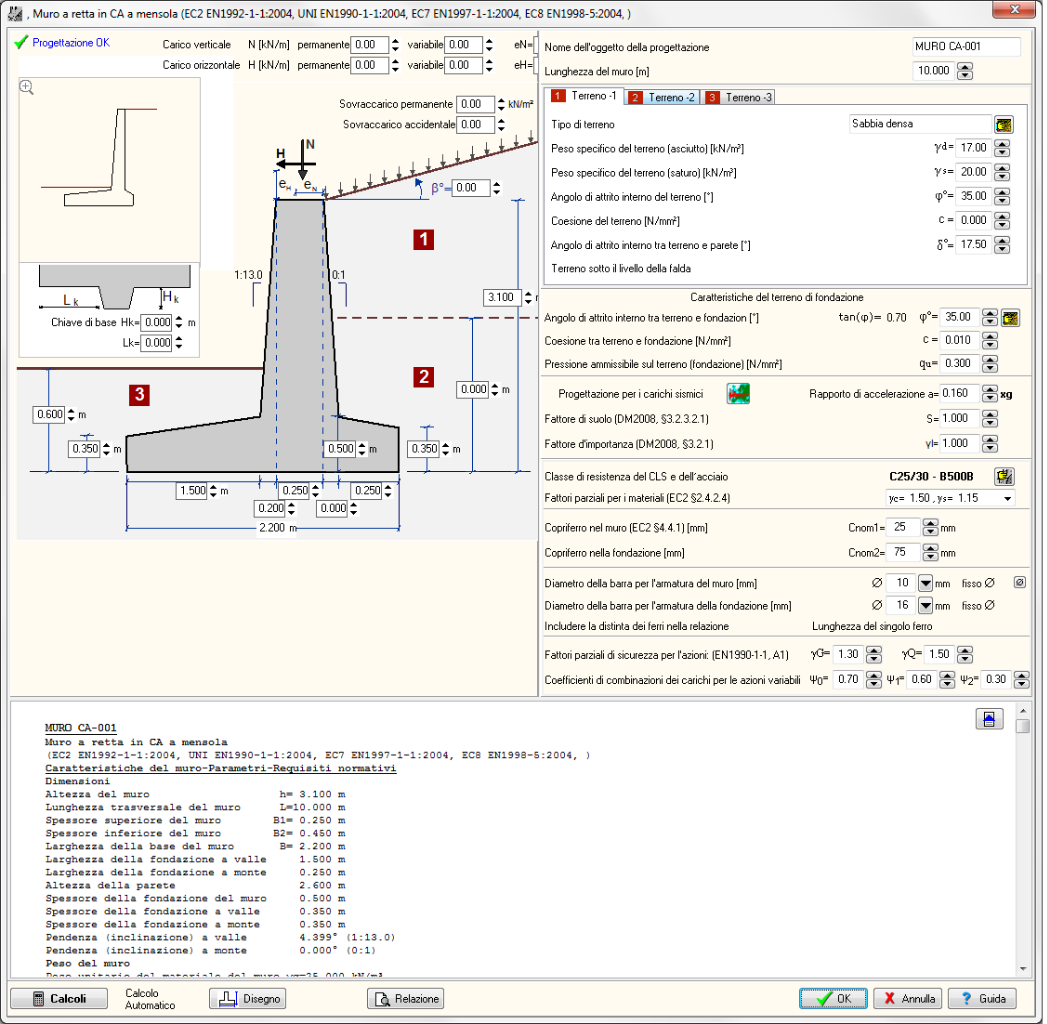Click the application icon in the title bar

(15, 13)
